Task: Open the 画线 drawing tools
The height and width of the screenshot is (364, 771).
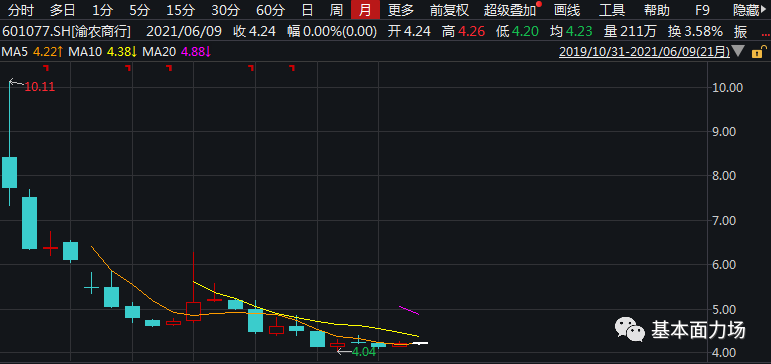Action: [567, 9]
